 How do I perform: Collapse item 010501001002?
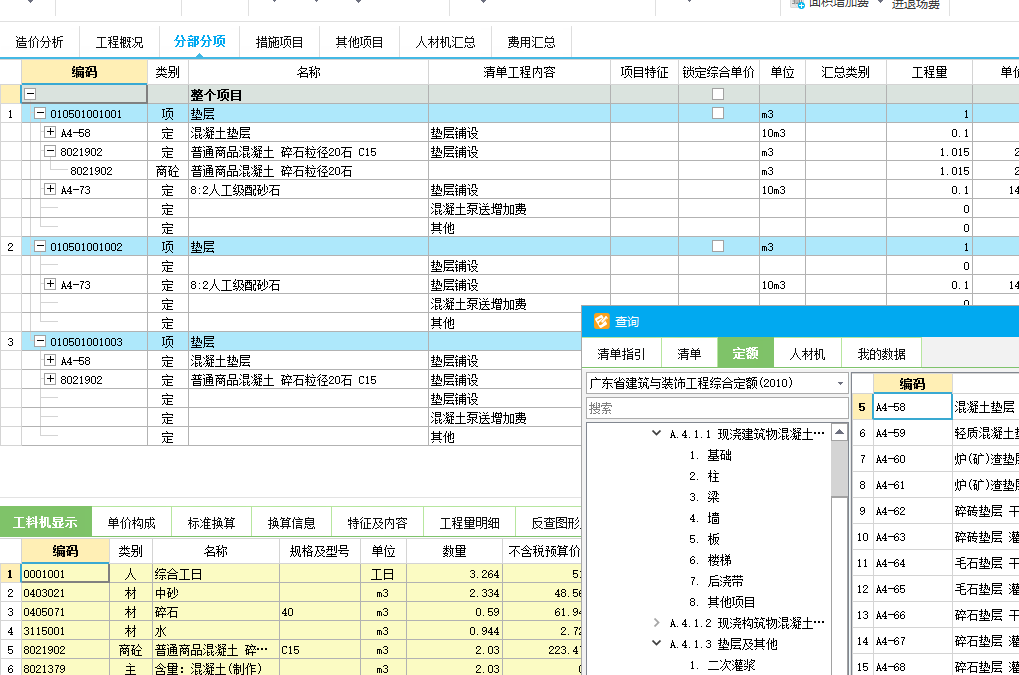(x=40, y=246)
